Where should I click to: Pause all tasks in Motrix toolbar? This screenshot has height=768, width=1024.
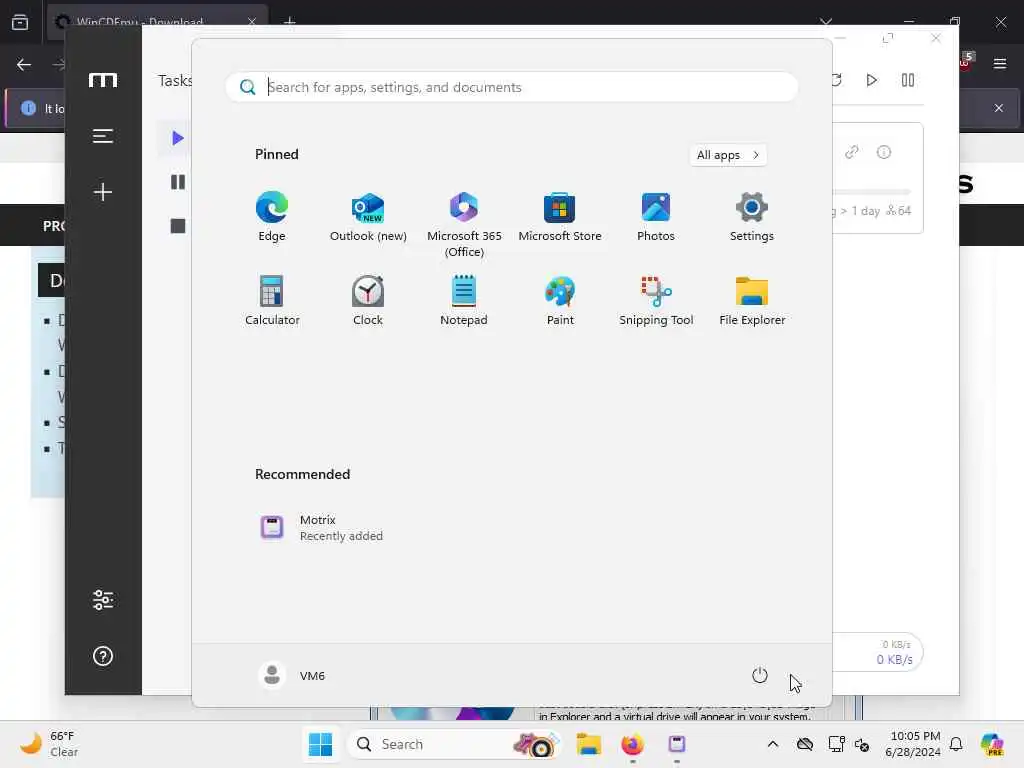point(908,80)
